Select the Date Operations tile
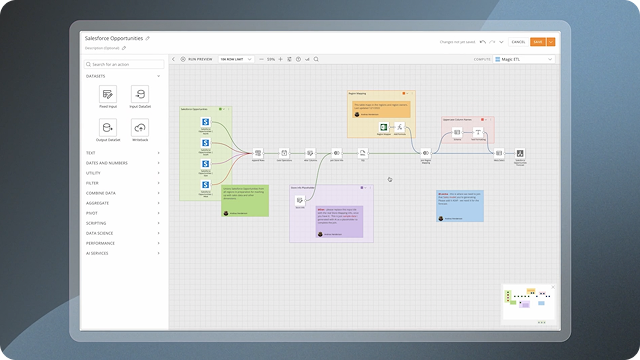 [x=284, y=153]
